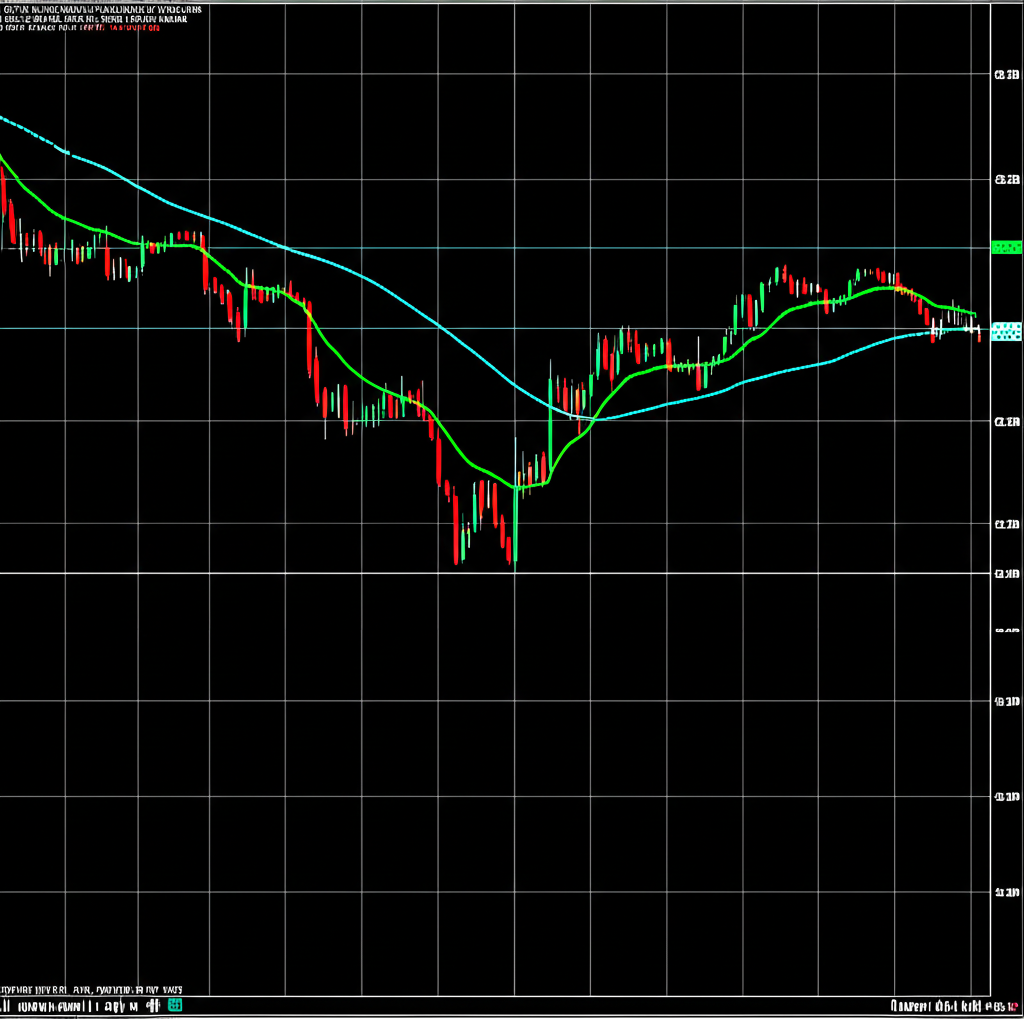Image resolution: width=1024 pixels, height=1019 pixels.
Task: Click the bottom-left status bar text
Action: (80, 1004)
